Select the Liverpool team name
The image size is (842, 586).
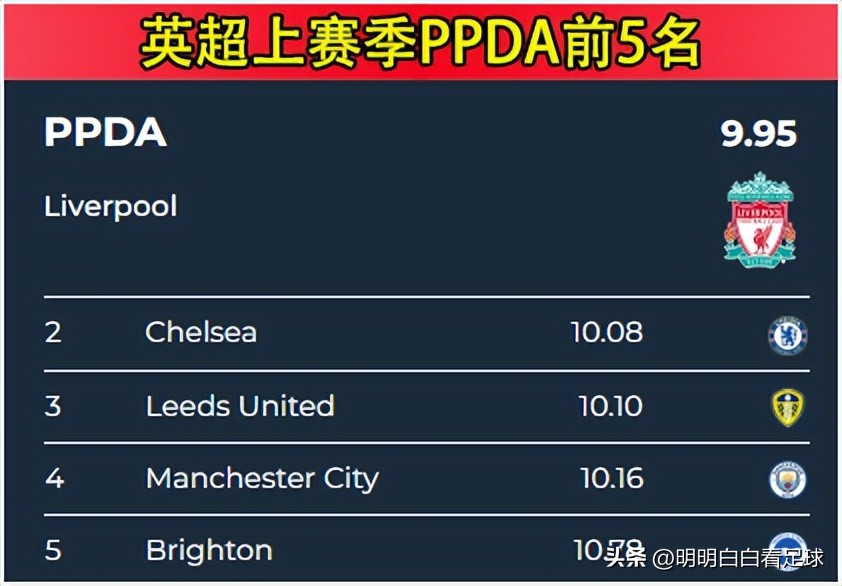tap(111, 207)
